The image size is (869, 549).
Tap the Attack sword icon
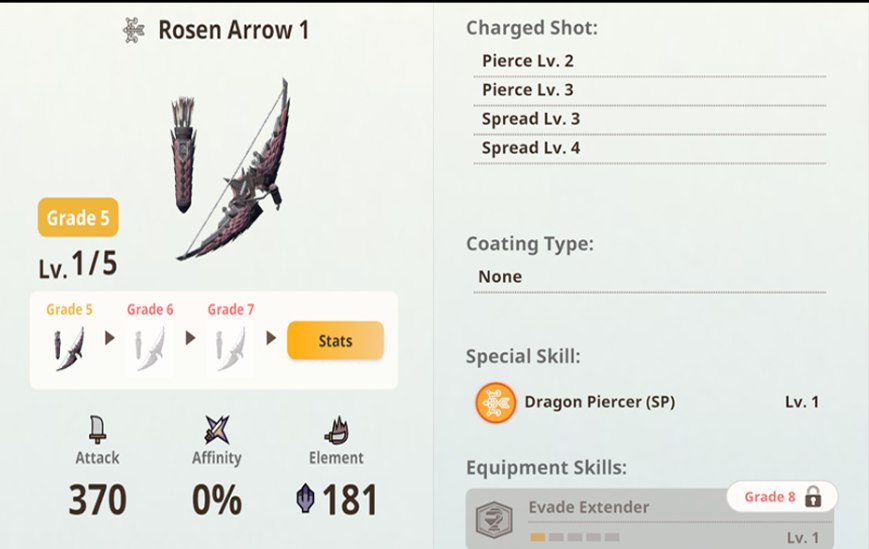pos(97,430)
